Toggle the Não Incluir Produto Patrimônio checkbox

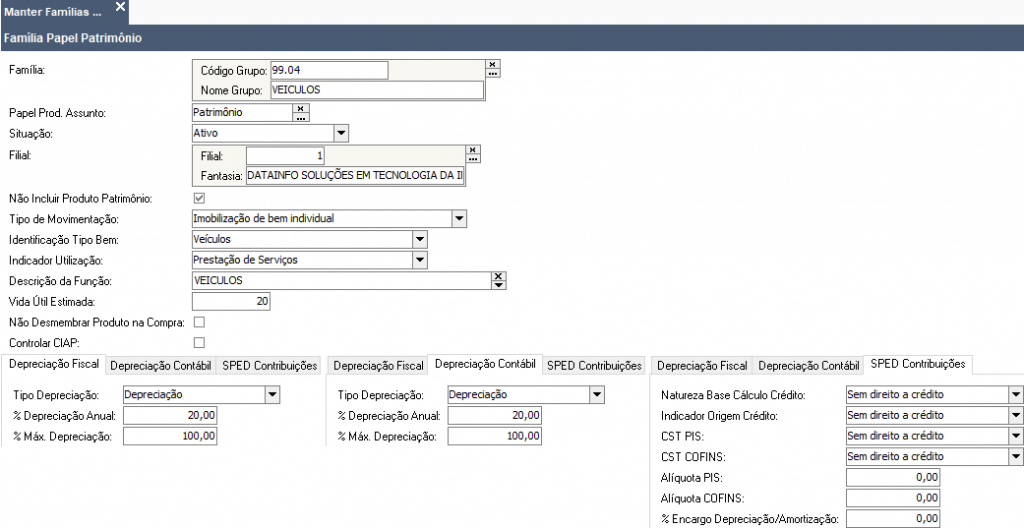point(199,198)
